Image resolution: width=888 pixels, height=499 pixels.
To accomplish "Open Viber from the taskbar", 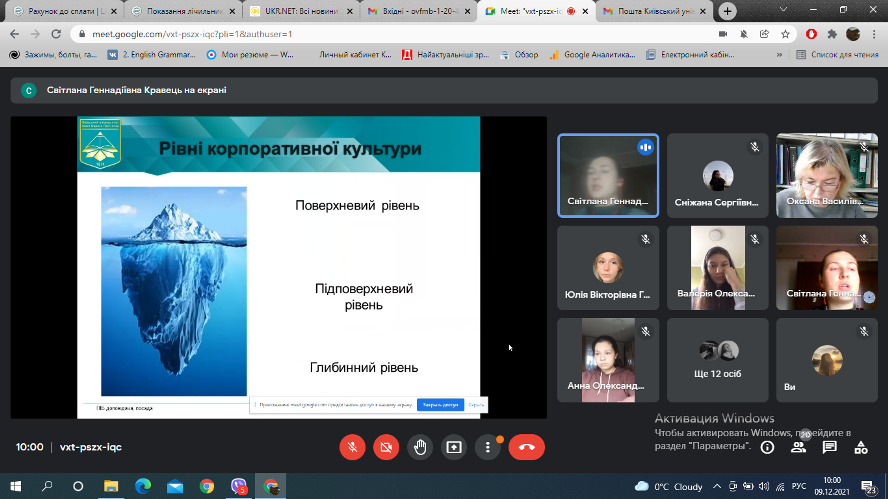I will [x=239, y=486].
